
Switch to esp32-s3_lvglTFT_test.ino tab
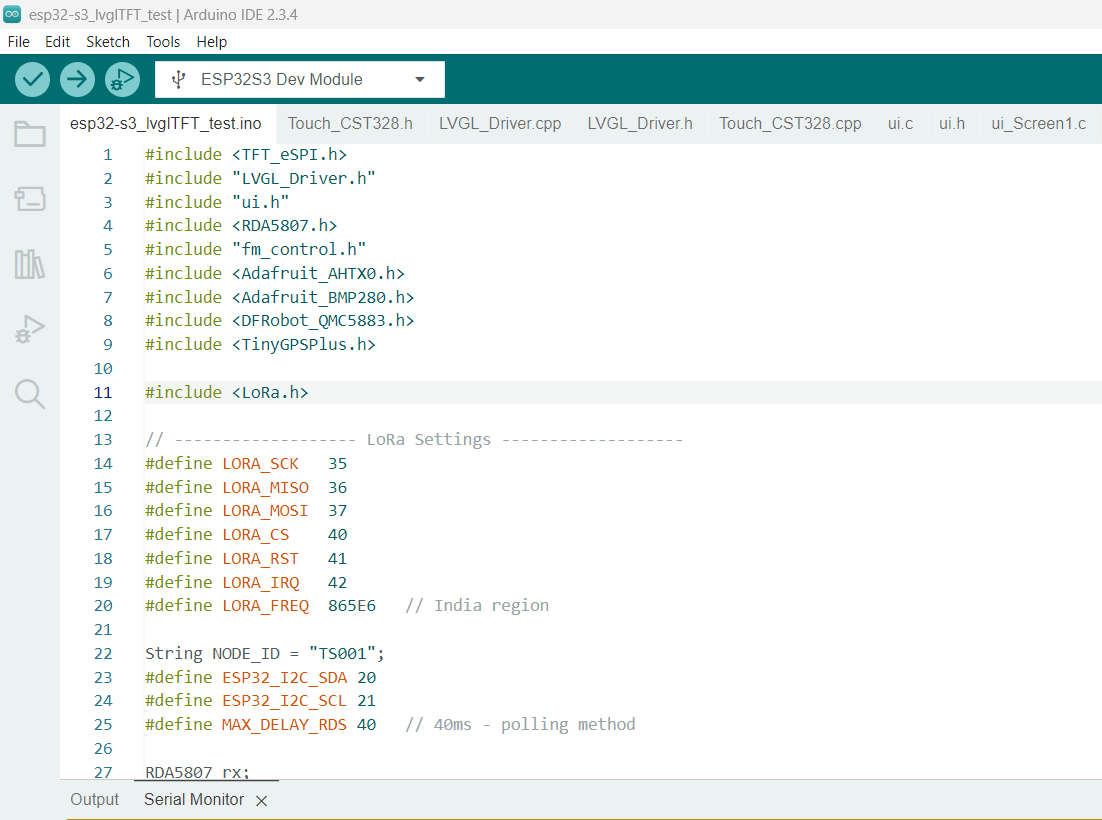(x=166, y=124)
